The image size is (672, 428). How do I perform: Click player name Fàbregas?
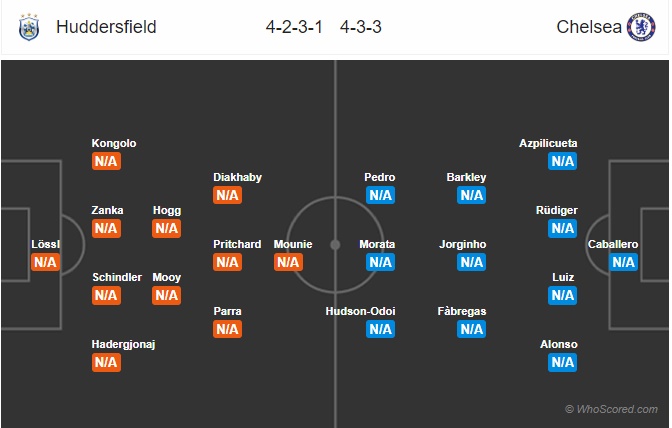pos(462,311)
